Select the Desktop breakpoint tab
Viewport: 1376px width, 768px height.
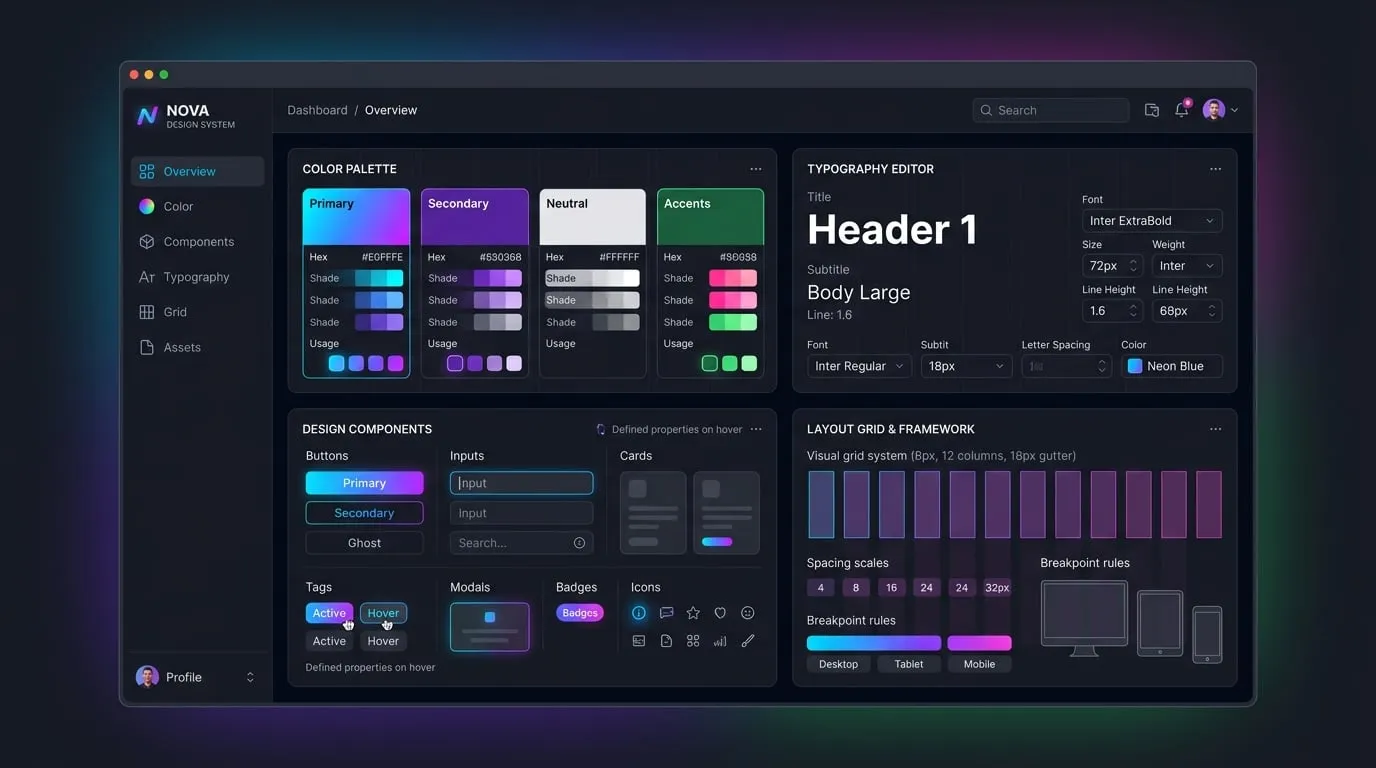coord(838,664)
